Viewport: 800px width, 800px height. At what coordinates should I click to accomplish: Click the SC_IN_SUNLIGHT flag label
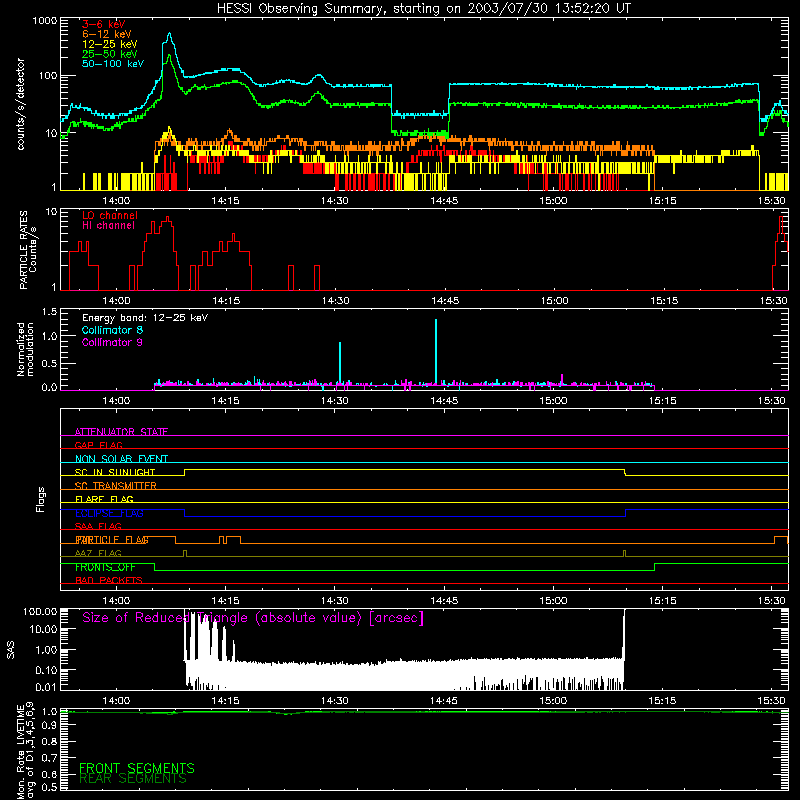[x=115, y=472]
